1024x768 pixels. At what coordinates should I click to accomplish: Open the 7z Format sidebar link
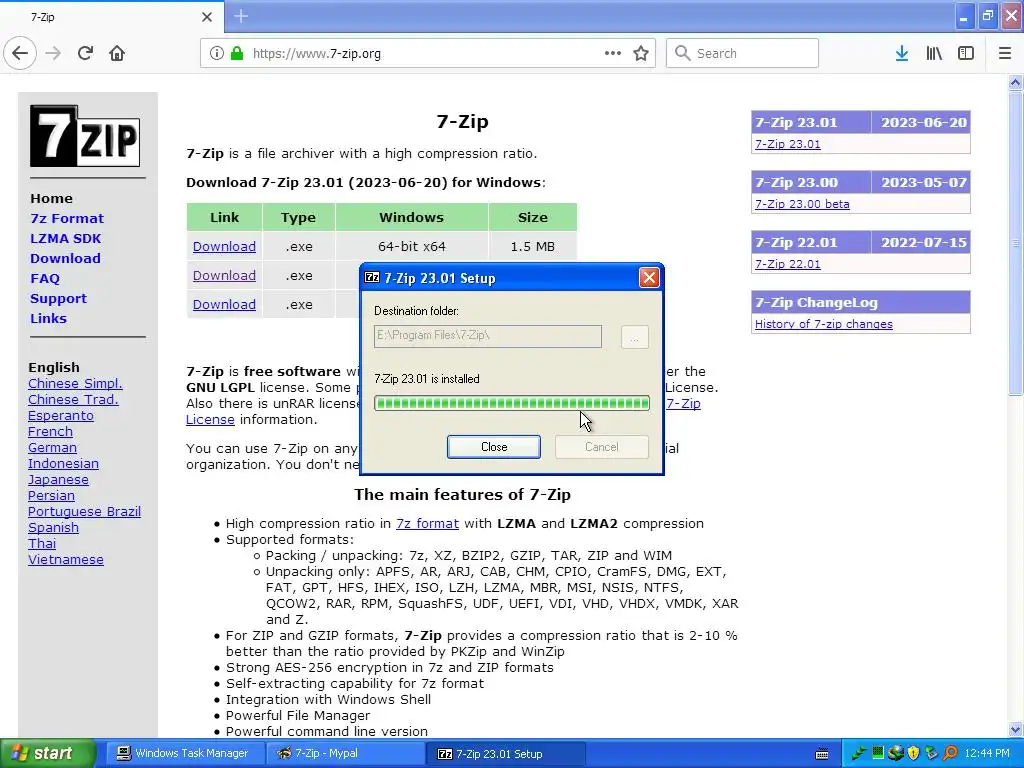coord(67,218)
